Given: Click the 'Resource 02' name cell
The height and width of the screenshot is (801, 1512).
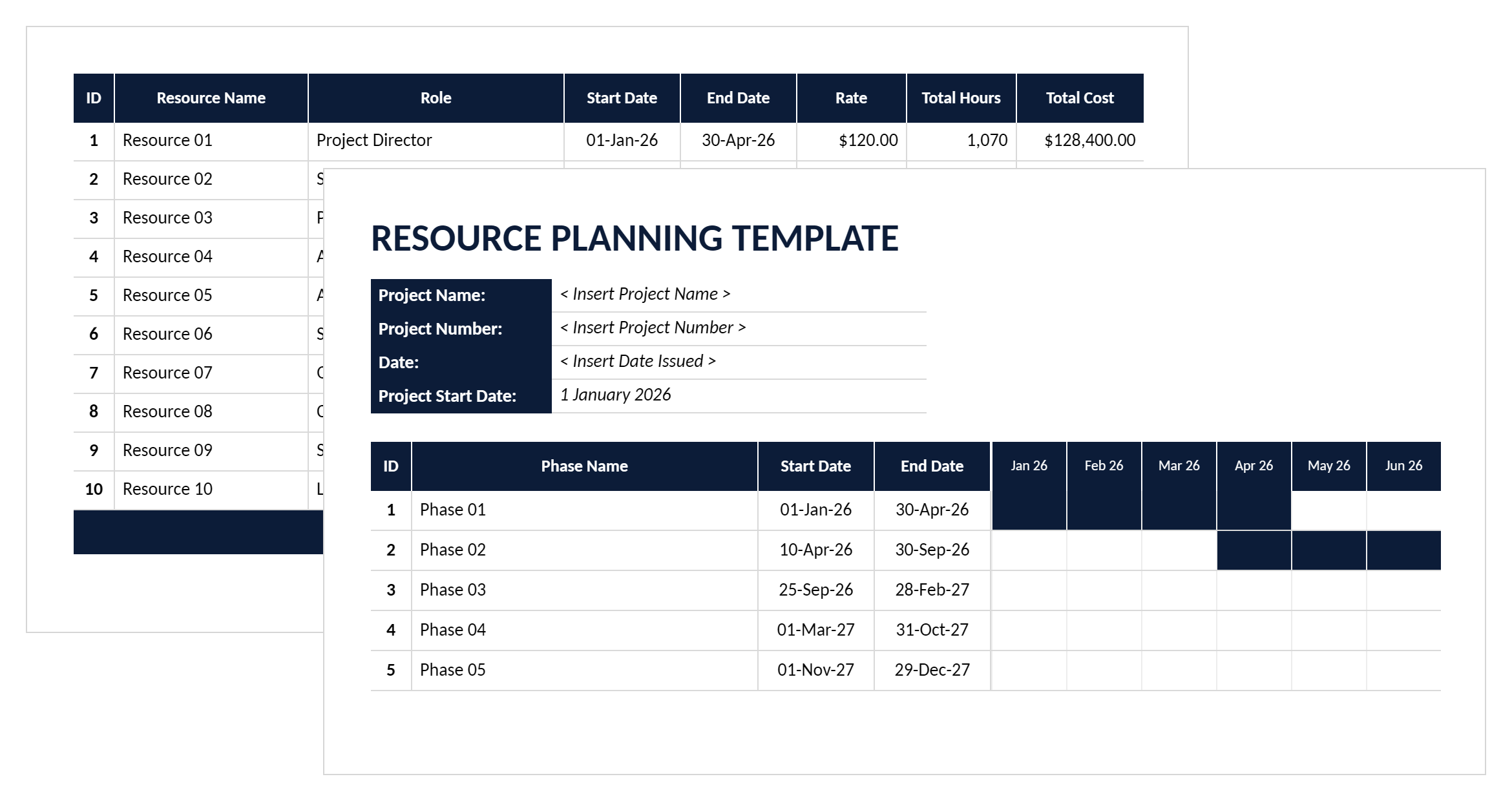Looking at the screenshot, I should click(211, 180).
